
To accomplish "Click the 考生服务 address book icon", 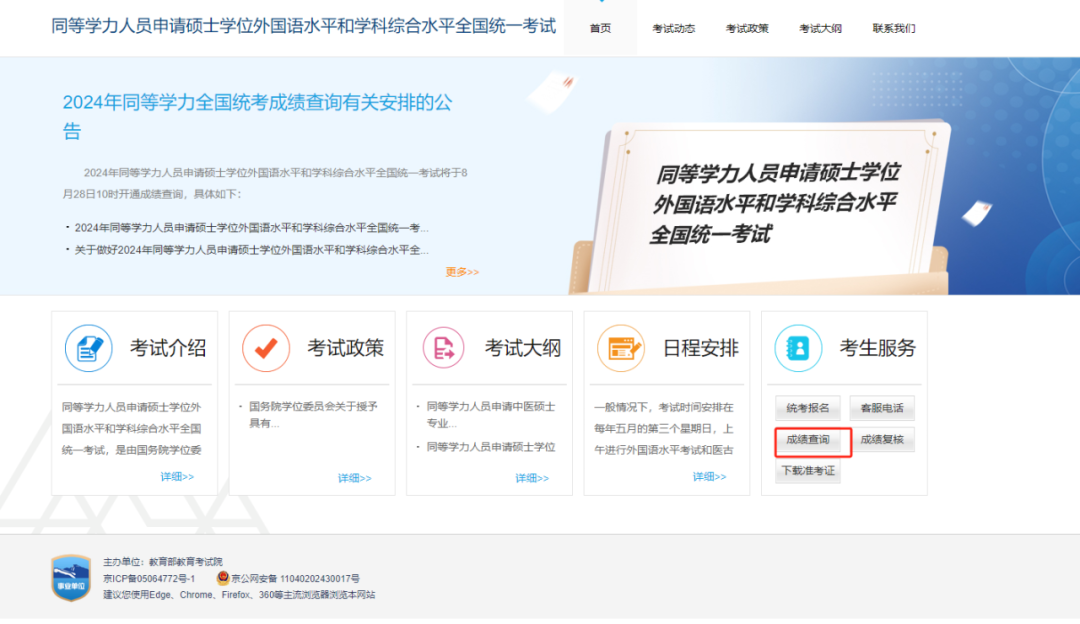I will click(798, 349).
